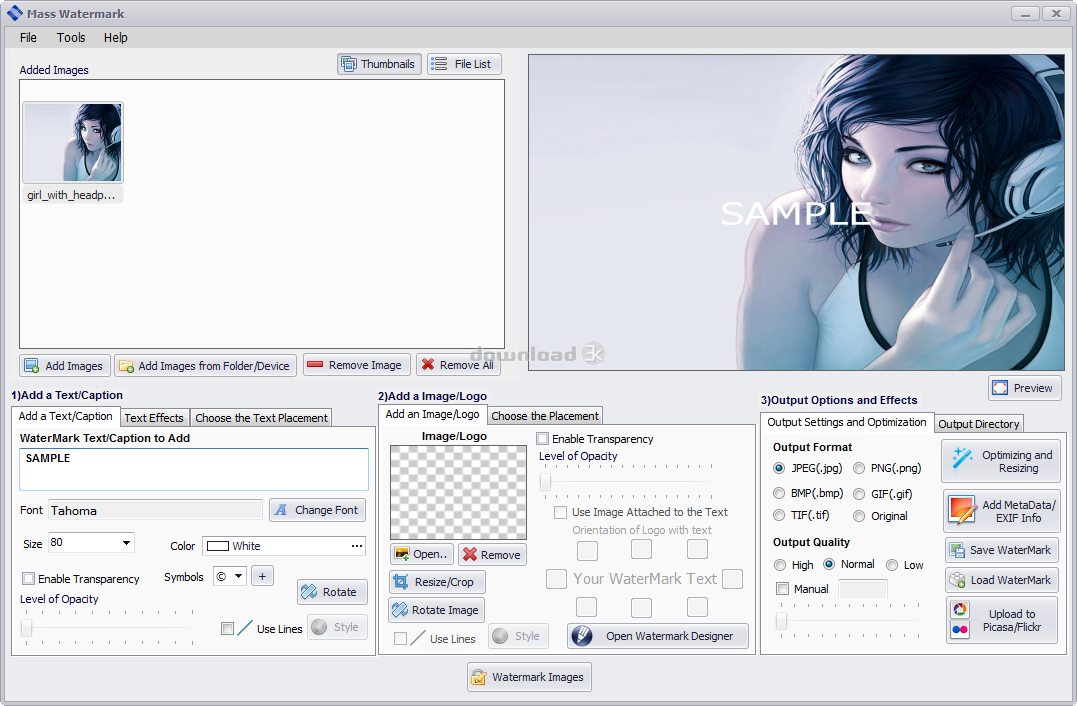Select GIF(.gif) output format
The width and height of the screenshot is (1077, 706).
(859, 494)
